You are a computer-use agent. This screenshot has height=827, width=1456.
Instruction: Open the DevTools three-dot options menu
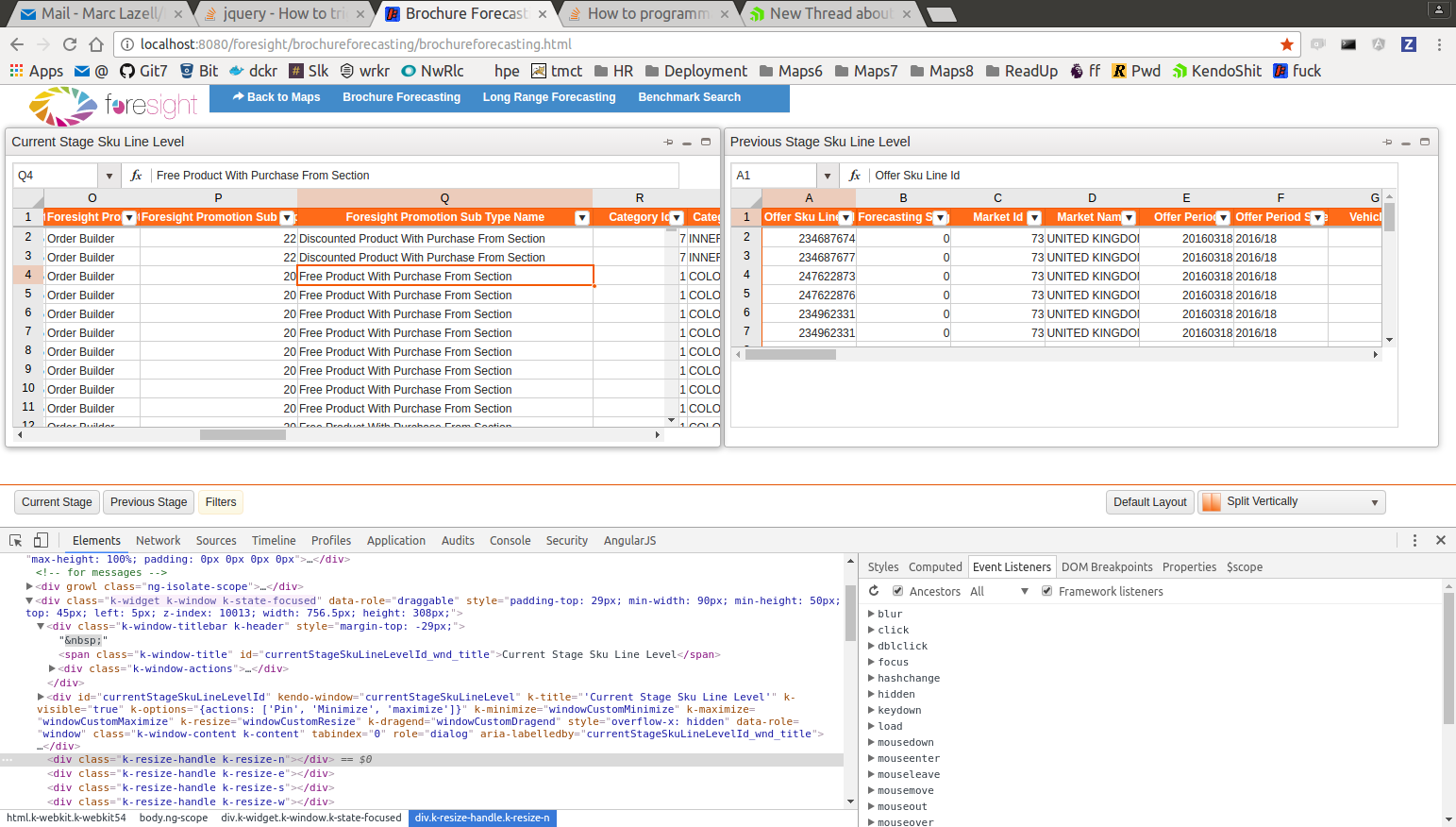[1414, 540]
